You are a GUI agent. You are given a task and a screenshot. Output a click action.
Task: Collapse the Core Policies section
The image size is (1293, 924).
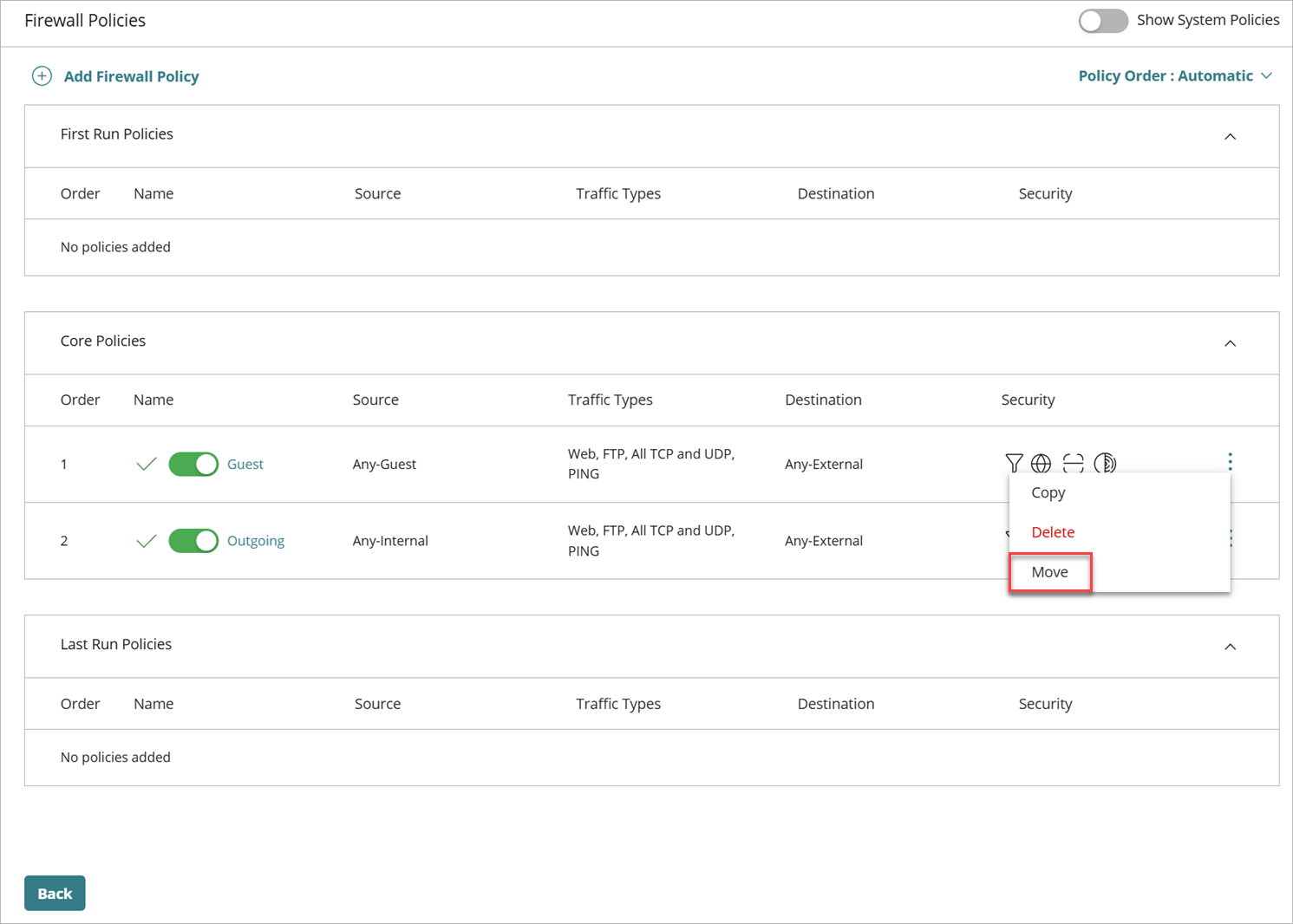(x=1230, y=342)
